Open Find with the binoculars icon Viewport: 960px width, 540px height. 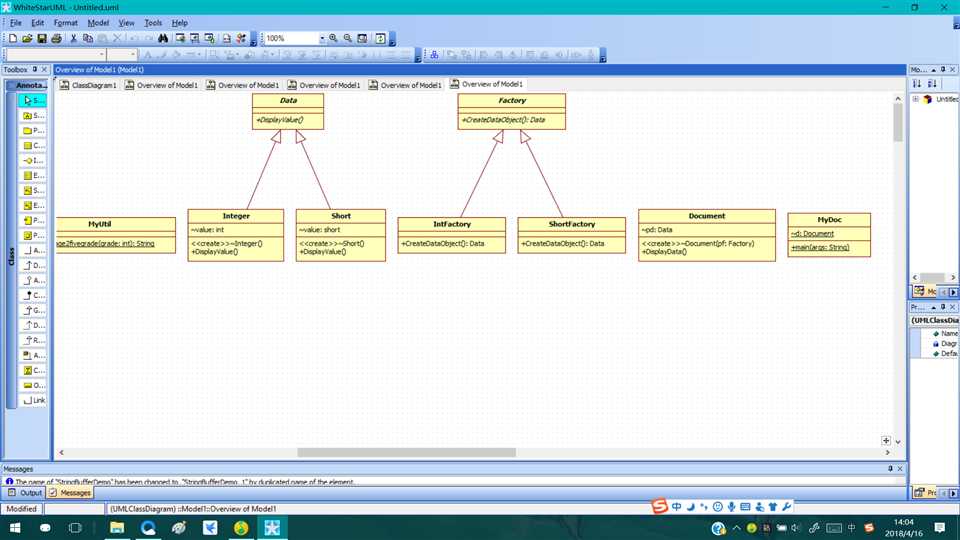[x=163, y=39]
